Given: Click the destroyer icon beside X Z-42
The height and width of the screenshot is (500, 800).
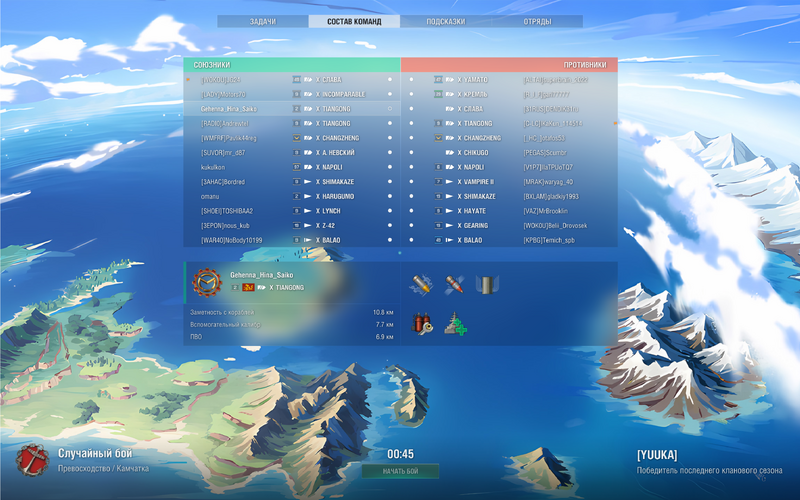Looking at the screenshot, I should point(308,226).
